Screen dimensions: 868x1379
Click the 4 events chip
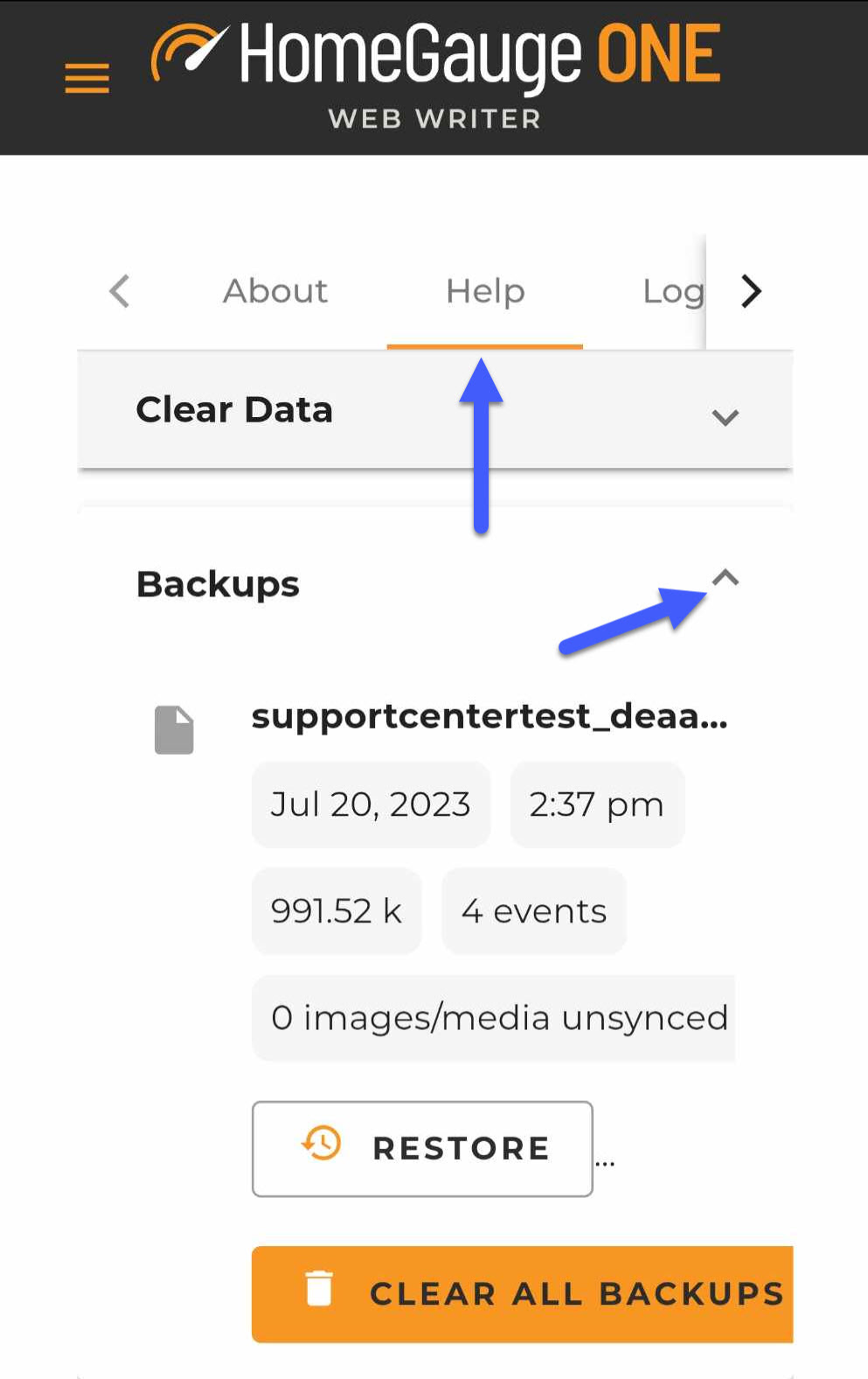coord(534,911)
